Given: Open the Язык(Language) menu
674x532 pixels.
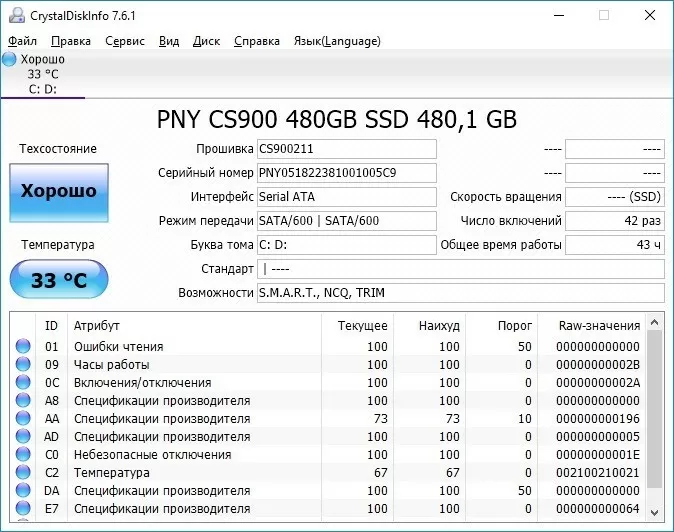Looking at the screenshot, I should tap(336, 41).
